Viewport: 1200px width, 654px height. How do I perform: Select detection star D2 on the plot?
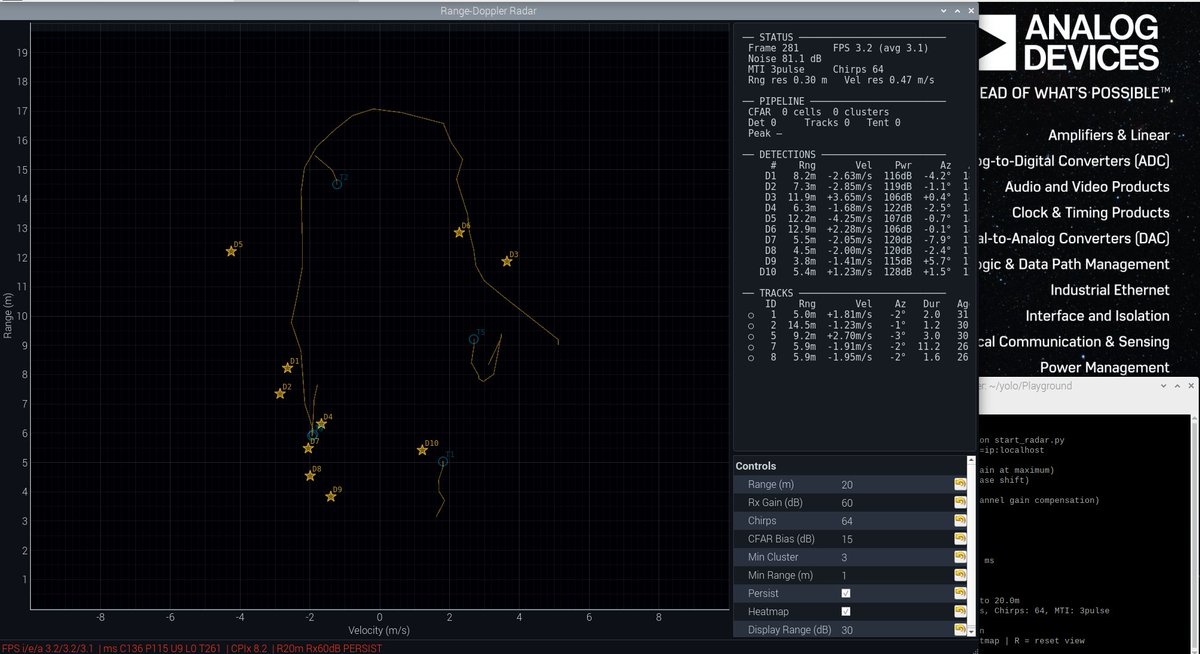[280, 393]
